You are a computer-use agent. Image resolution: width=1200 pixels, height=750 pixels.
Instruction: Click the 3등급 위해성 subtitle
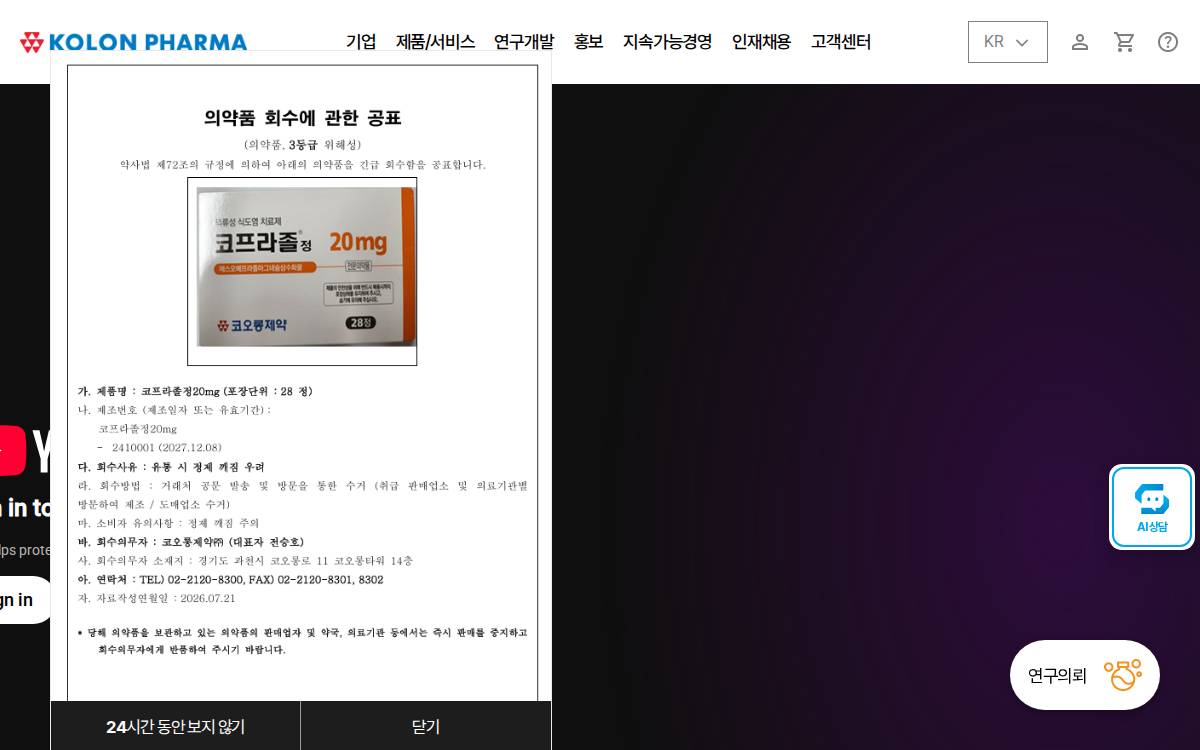pos(303,145)
